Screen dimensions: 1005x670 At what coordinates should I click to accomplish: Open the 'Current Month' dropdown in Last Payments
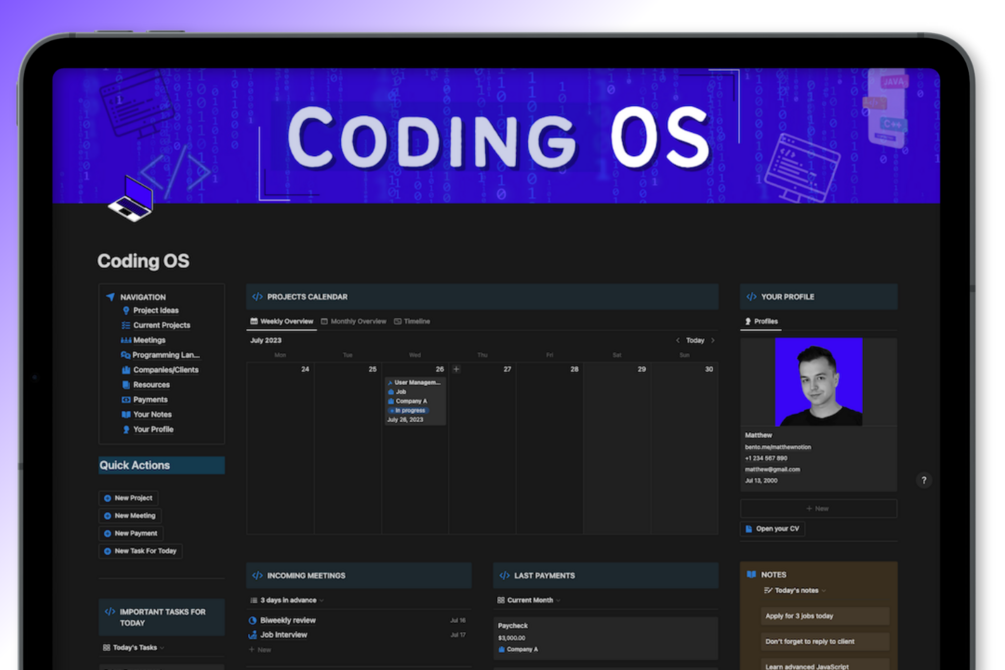click(x=531, y=600)
